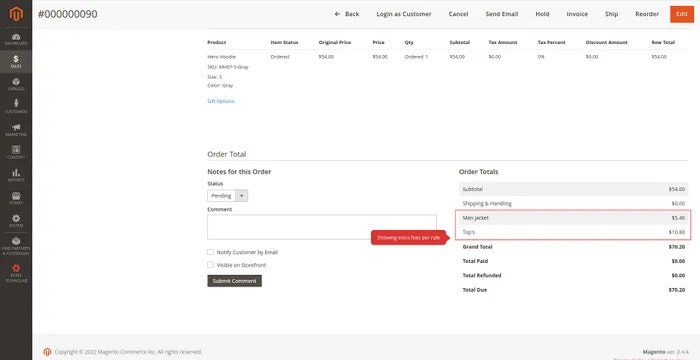Click the Discount Amount column header
Image resolution: width=700 pixels, height=360 pixels.
606,42
